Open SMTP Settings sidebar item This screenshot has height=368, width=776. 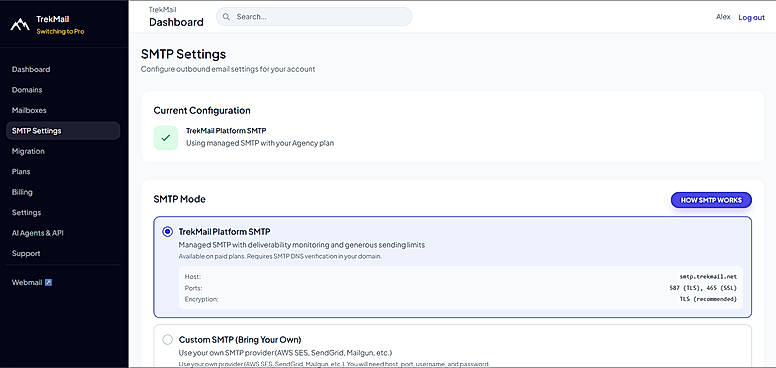(x=63, y=131)
